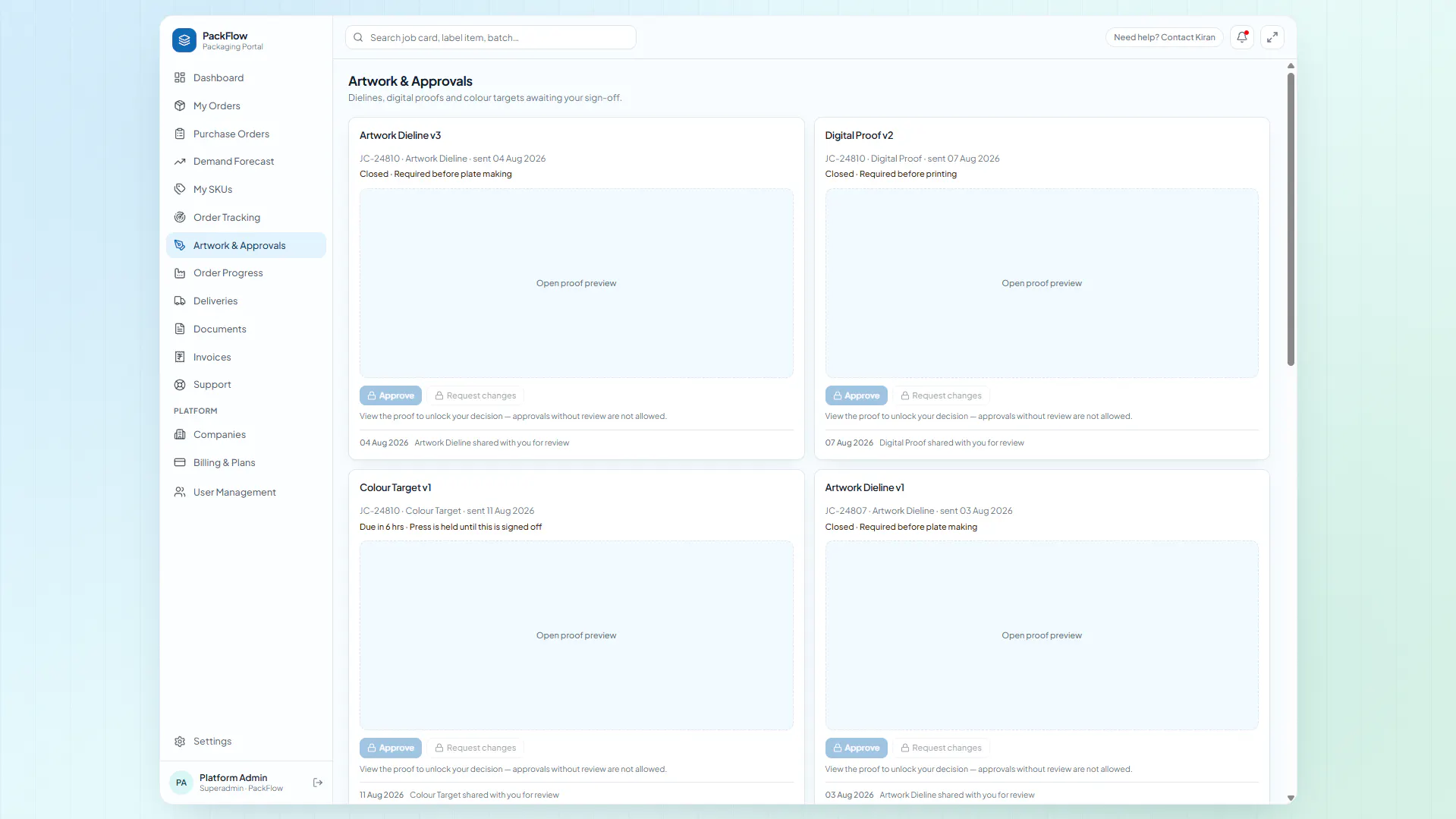Click the Companies building icon

pos(180,434)
